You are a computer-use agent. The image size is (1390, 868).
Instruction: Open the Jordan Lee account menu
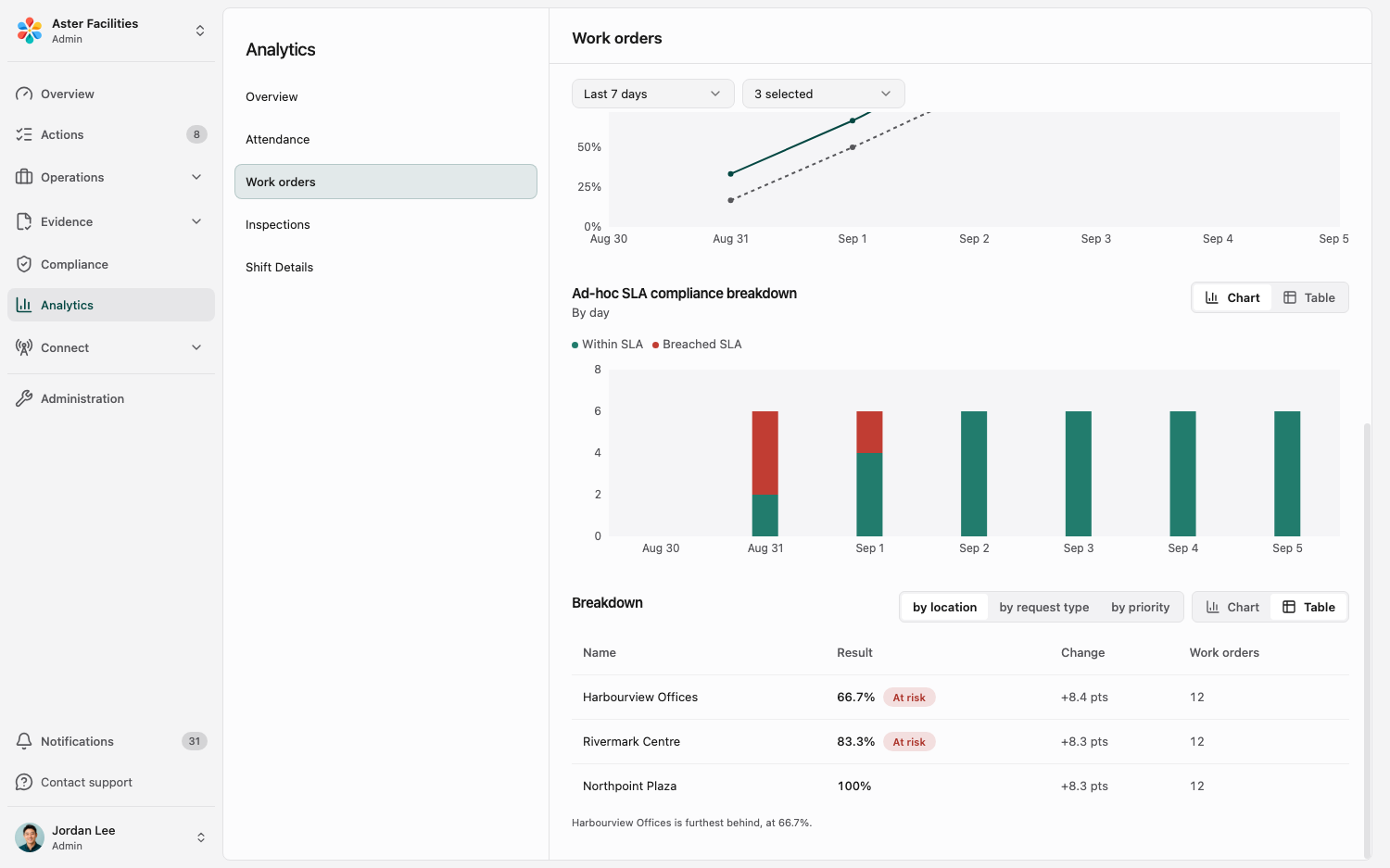[111, 837]
